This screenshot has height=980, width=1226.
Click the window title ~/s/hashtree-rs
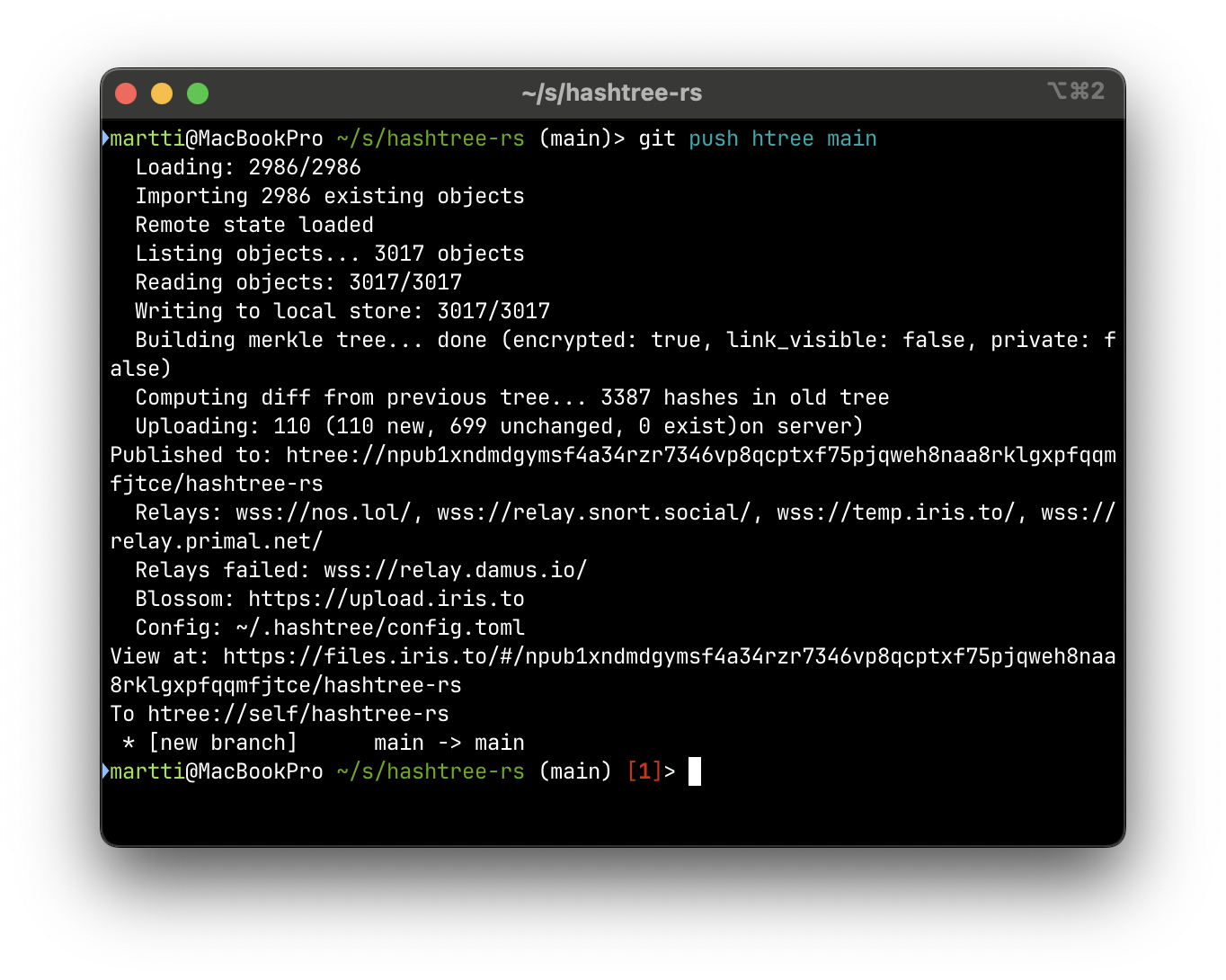[611, 93]
